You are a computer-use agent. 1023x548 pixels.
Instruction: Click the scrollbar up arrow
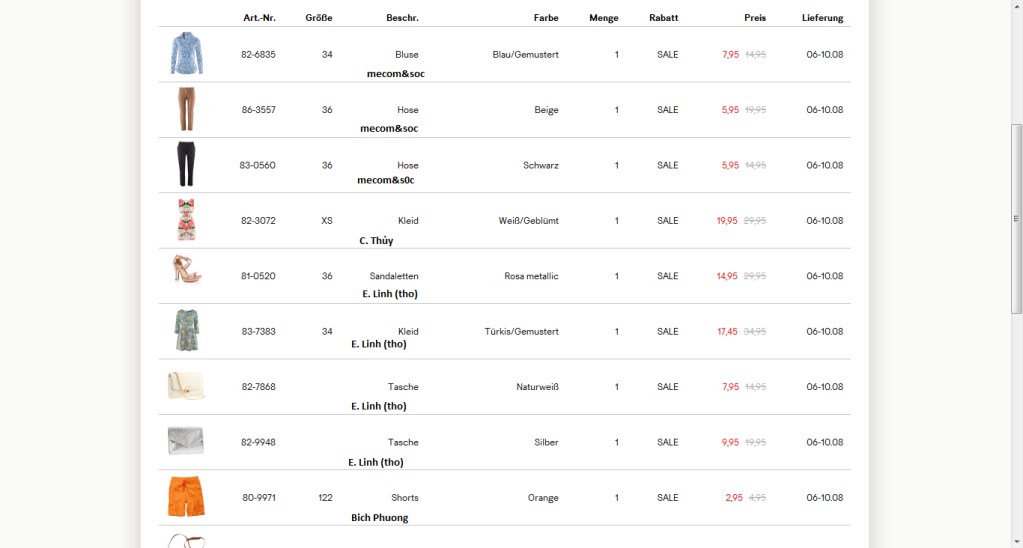point(1016,6)
